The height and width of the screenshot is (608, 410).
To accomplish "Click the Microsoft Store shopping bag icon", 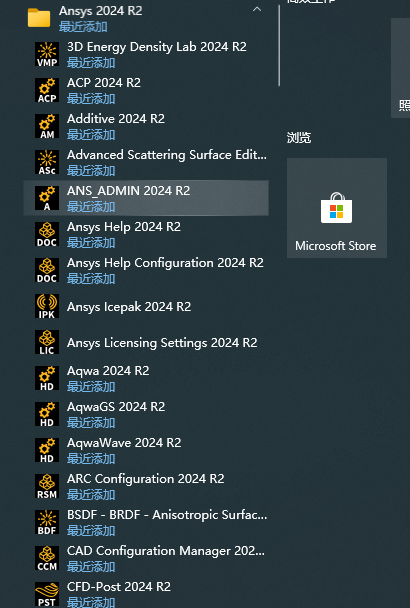I will (x=337, y=208).
